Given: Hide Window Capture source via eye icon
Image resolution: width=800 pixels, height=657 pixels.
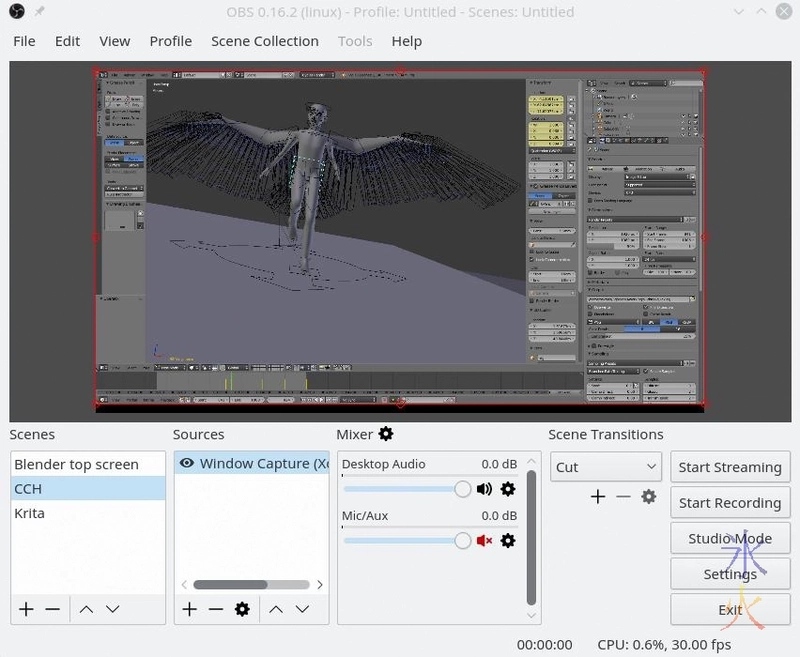Looking at the screenshot, I should click(186, 464).
